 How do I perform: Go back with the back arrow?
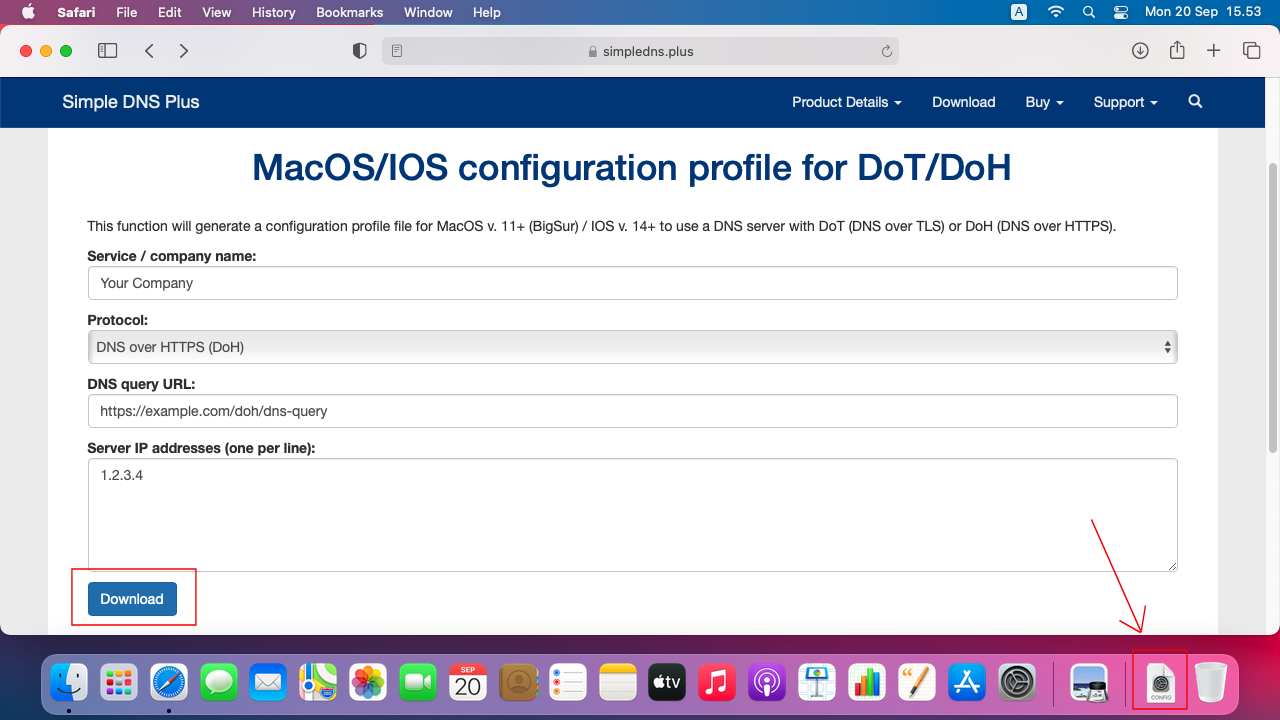(x=149, y=51)
